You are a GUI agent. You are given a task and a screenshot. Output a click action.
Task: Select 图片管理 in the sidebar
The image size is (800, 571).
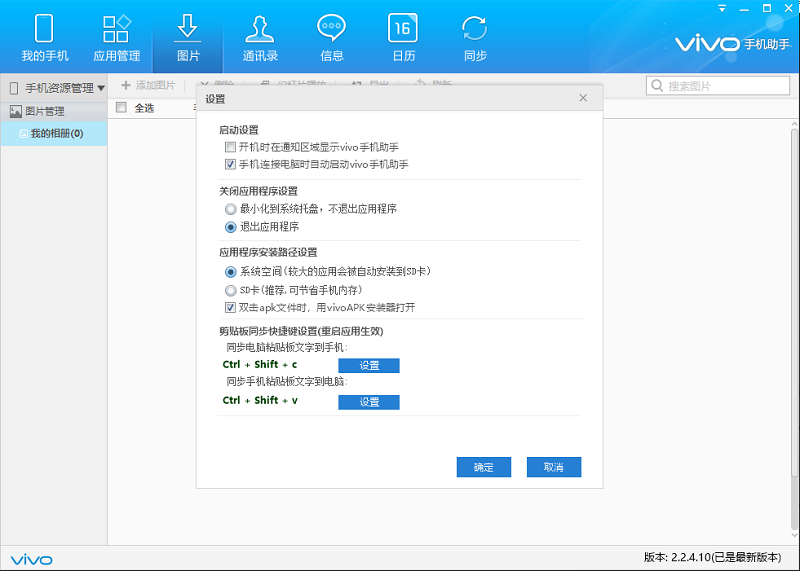pyautogui.click(x=54, y=111)
